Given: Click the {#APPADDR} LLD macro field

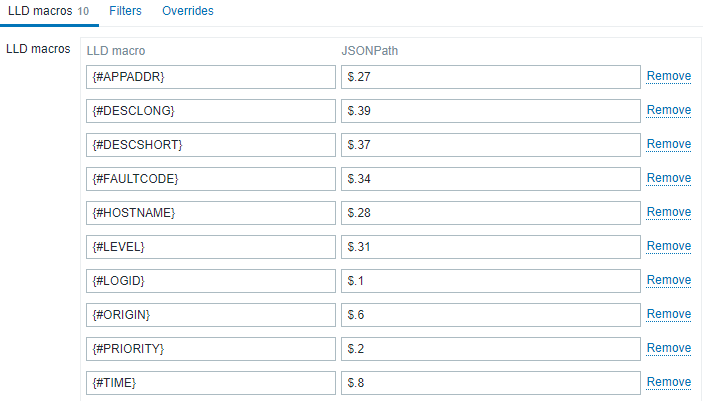Looking at the screenshot, I should [x=211, y=77].
